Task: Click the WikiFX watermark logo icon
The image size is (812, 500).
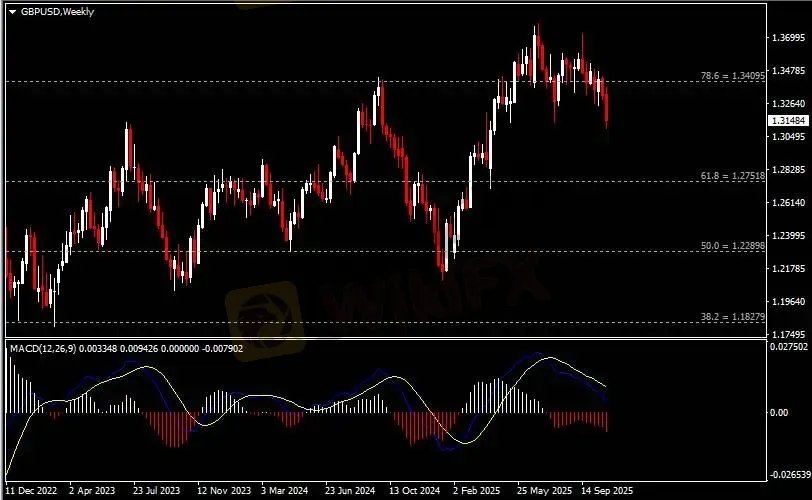Action: (x=262, y=306)
